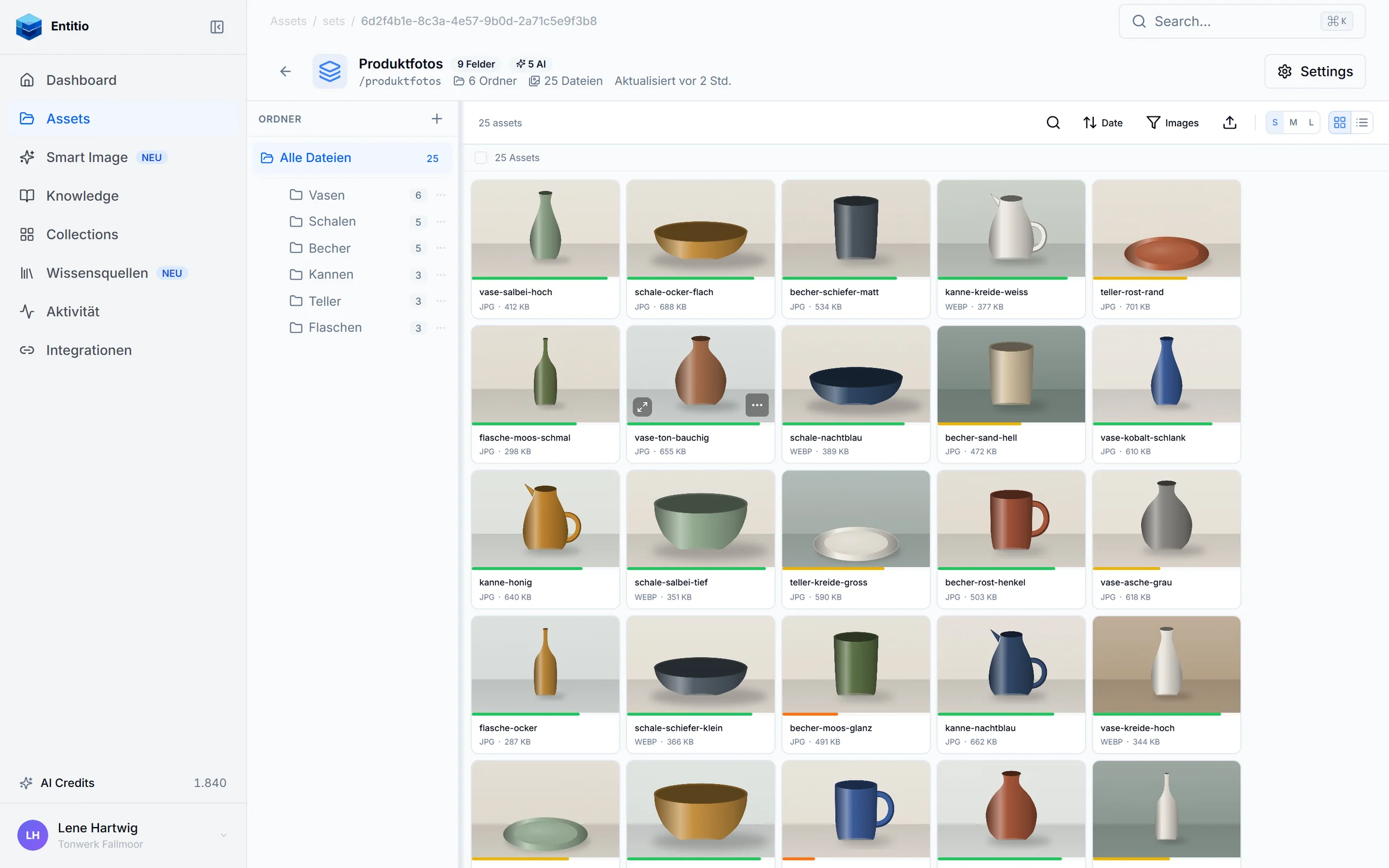
Task: Switch to list view icon
Action: (1362, 123)
